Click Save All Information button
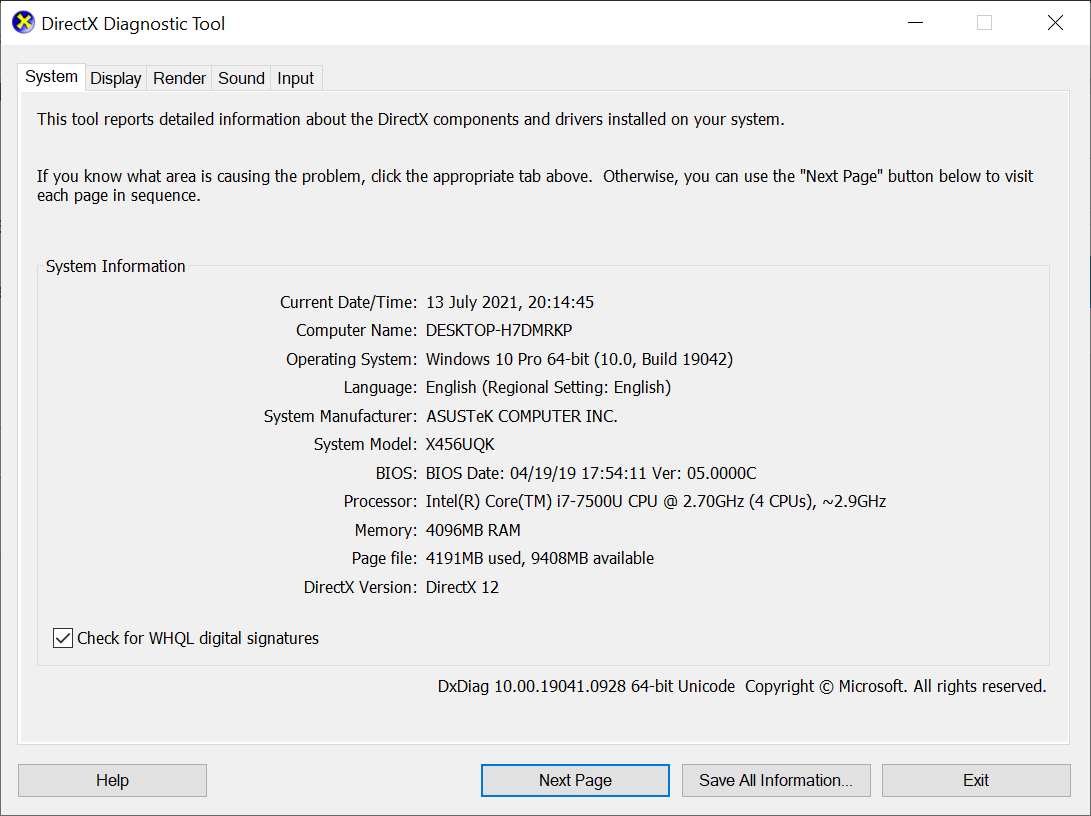The image size is (1091, 816). [776, 780]
